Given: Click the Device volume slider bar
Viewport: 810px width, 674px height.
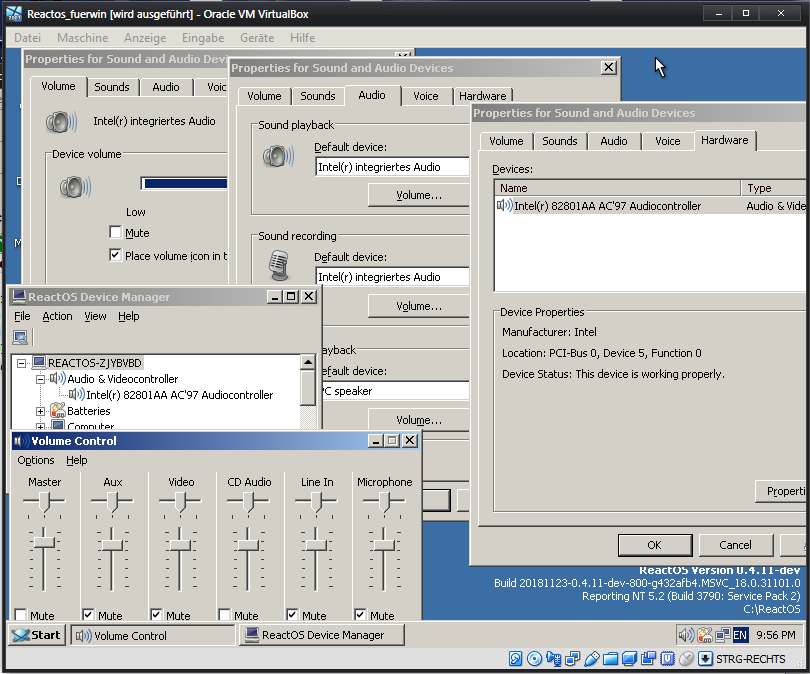Looking at the screenshot, I should tap(184, 183).
